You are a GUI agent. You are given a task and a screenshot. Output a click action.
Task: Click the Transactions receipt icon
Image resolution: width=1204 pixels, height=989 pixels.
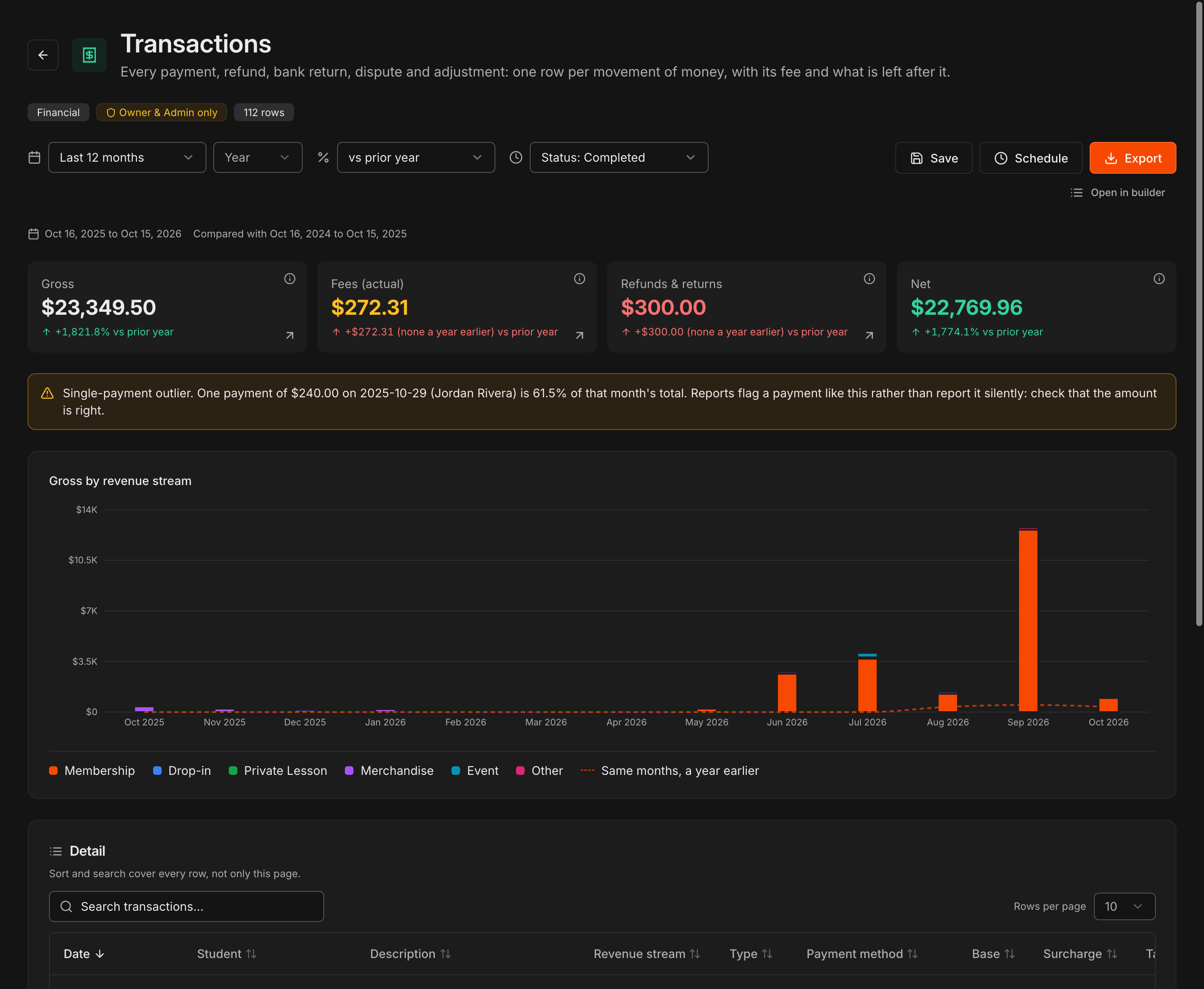tap(89, 55)
